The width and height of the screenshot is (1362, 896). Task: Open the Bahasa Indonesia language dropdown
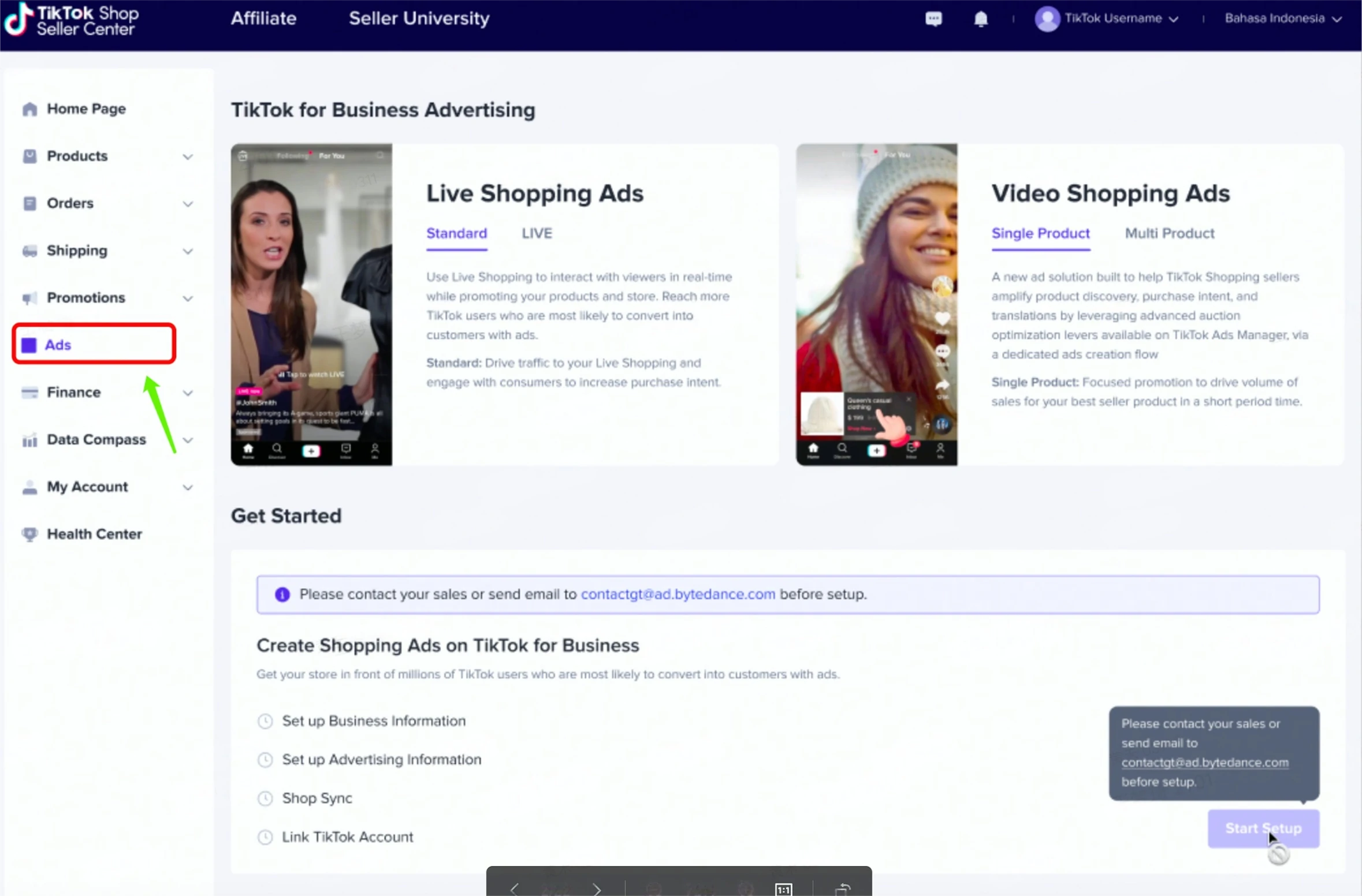[x=1282, y=18]
